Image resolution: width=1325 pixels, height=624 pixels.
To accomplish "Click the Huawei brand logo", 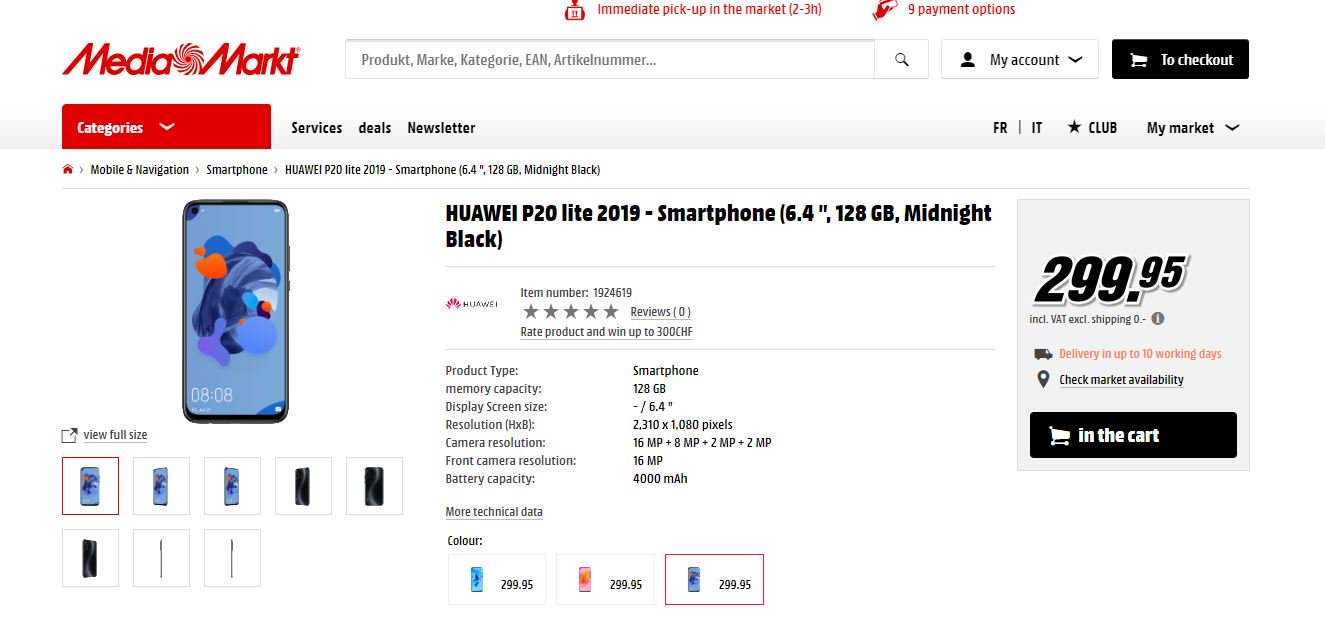I will [x=471, y=304].
